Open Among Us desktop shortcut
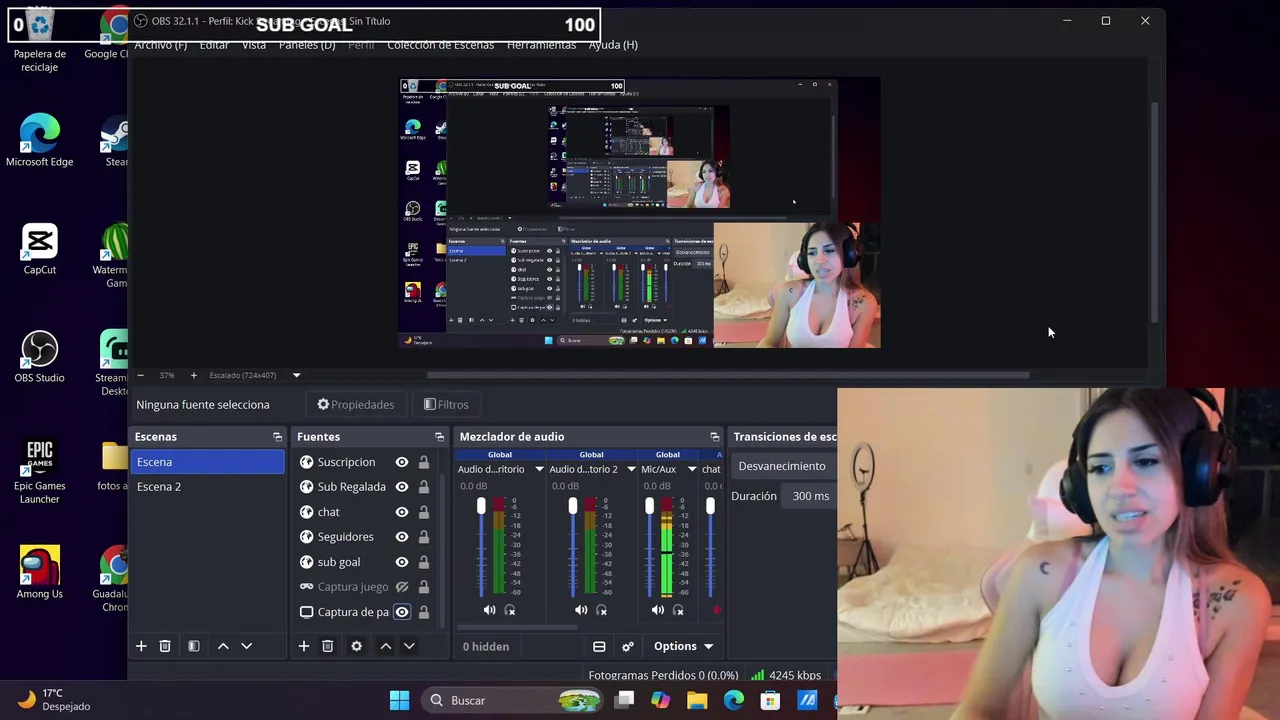Viewport: 1280px width, 720px height. tap(39, 573)
